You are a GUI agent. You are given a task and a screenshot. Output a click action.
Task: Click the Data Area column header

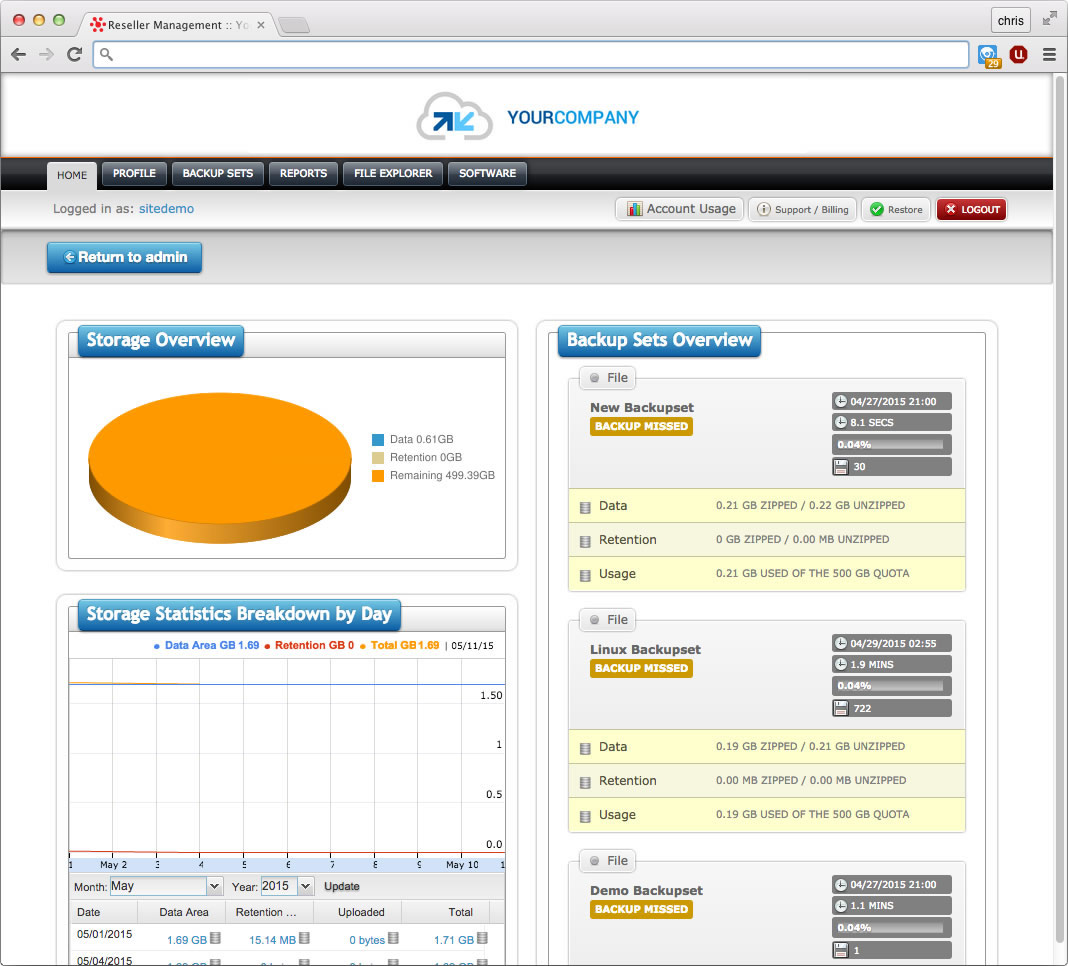[184, 912]
